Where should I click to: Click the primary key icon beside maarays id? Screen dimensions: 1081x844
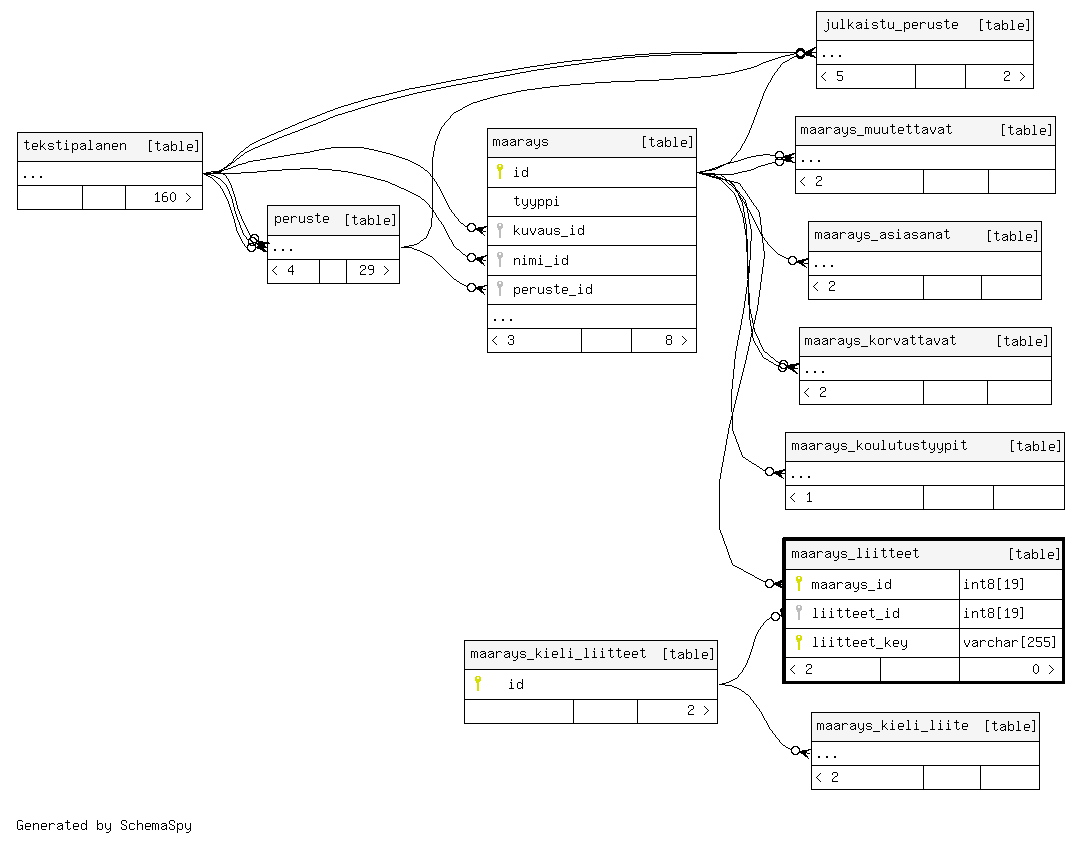tap(500, 171)
